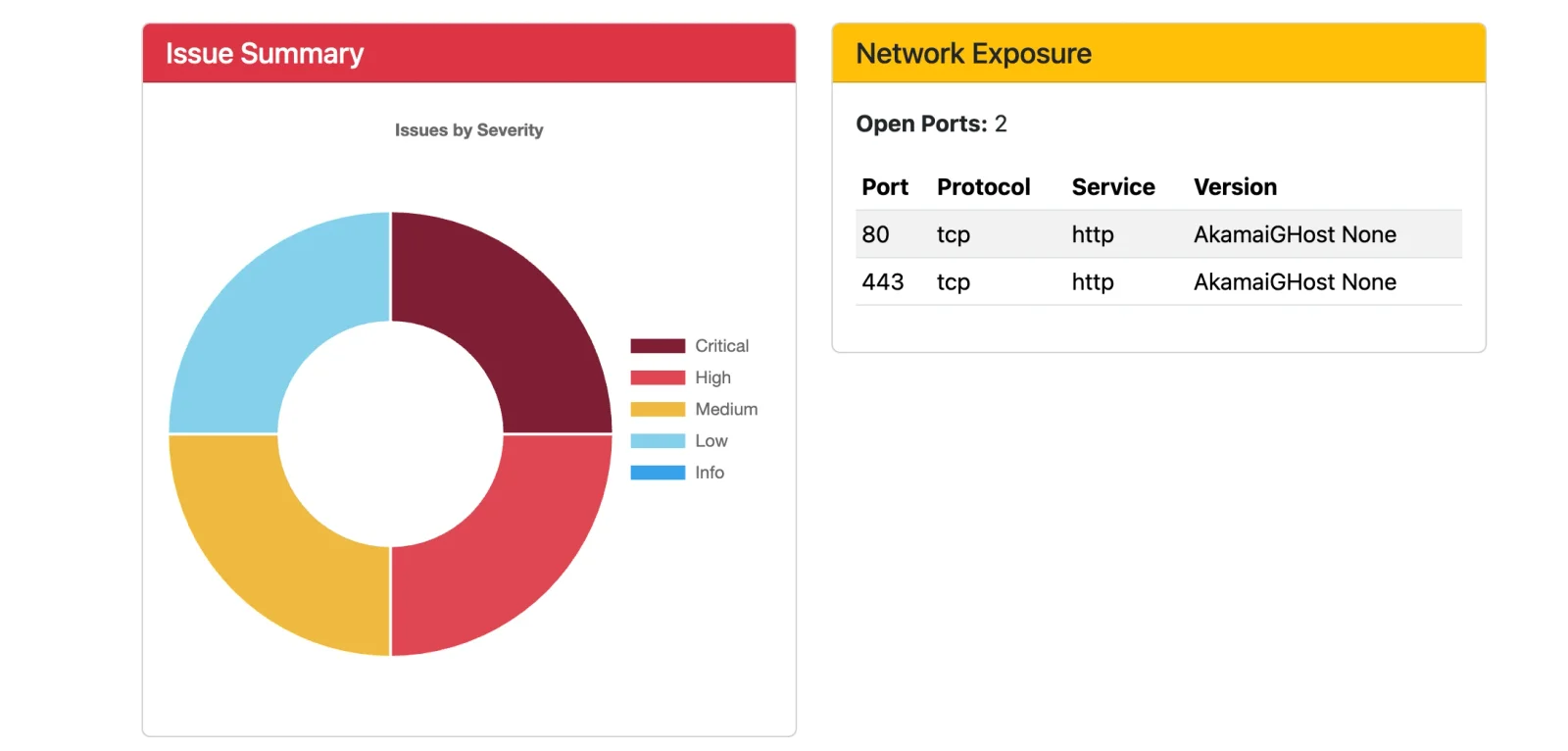Toggle the Low legend color swatch
This screenshot has height=751, width=1568.
[x=658, y=441]
